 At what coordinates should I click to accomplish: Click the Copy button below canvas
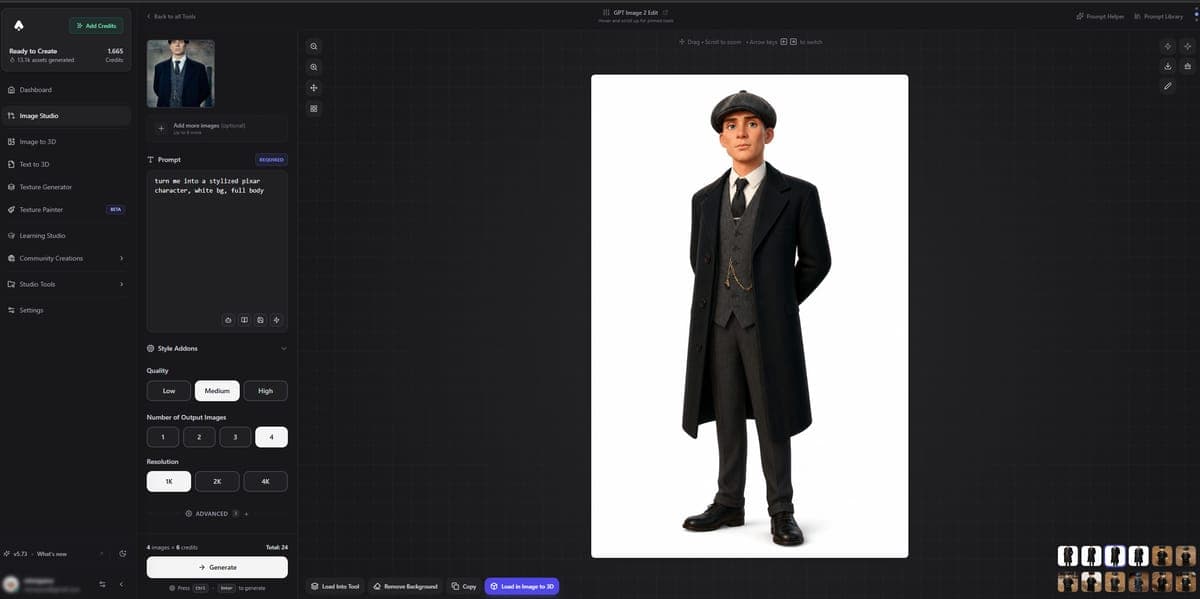(463, 586)
